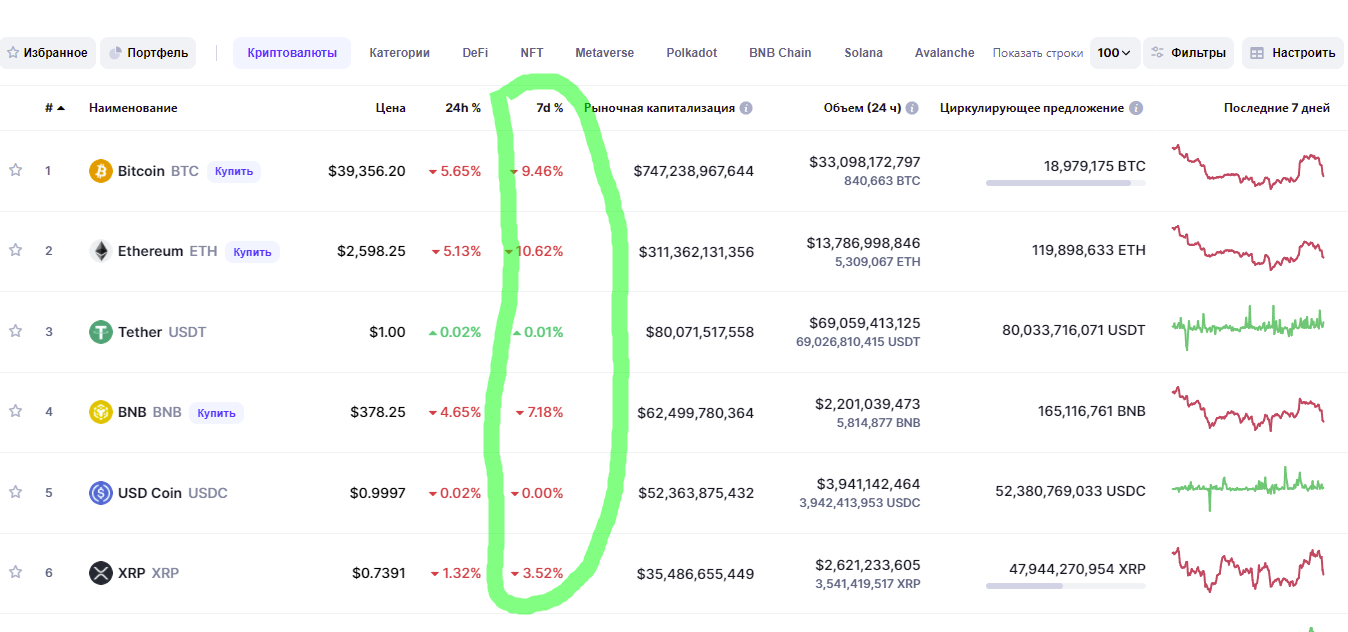Sort the table by rank # column
This screenshot has width=1348, height=632.
click(54, 108)
